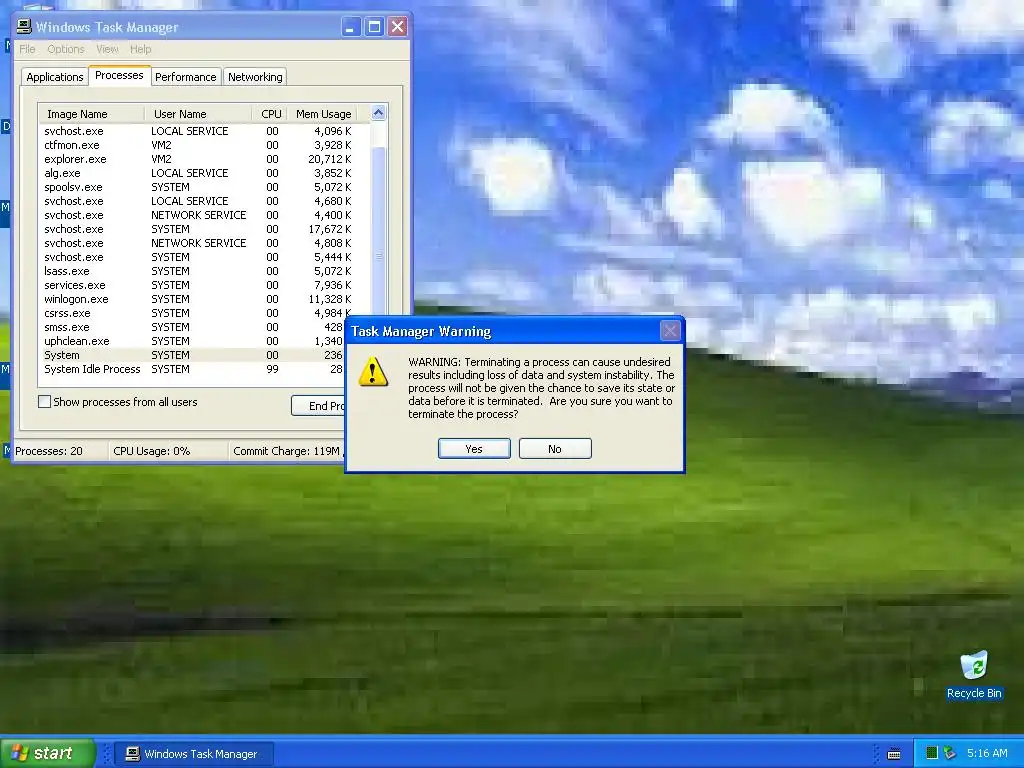Select svchost.exe using 5,444 K memory
This screenshot has width=1024, height=768.
point(204,257)
